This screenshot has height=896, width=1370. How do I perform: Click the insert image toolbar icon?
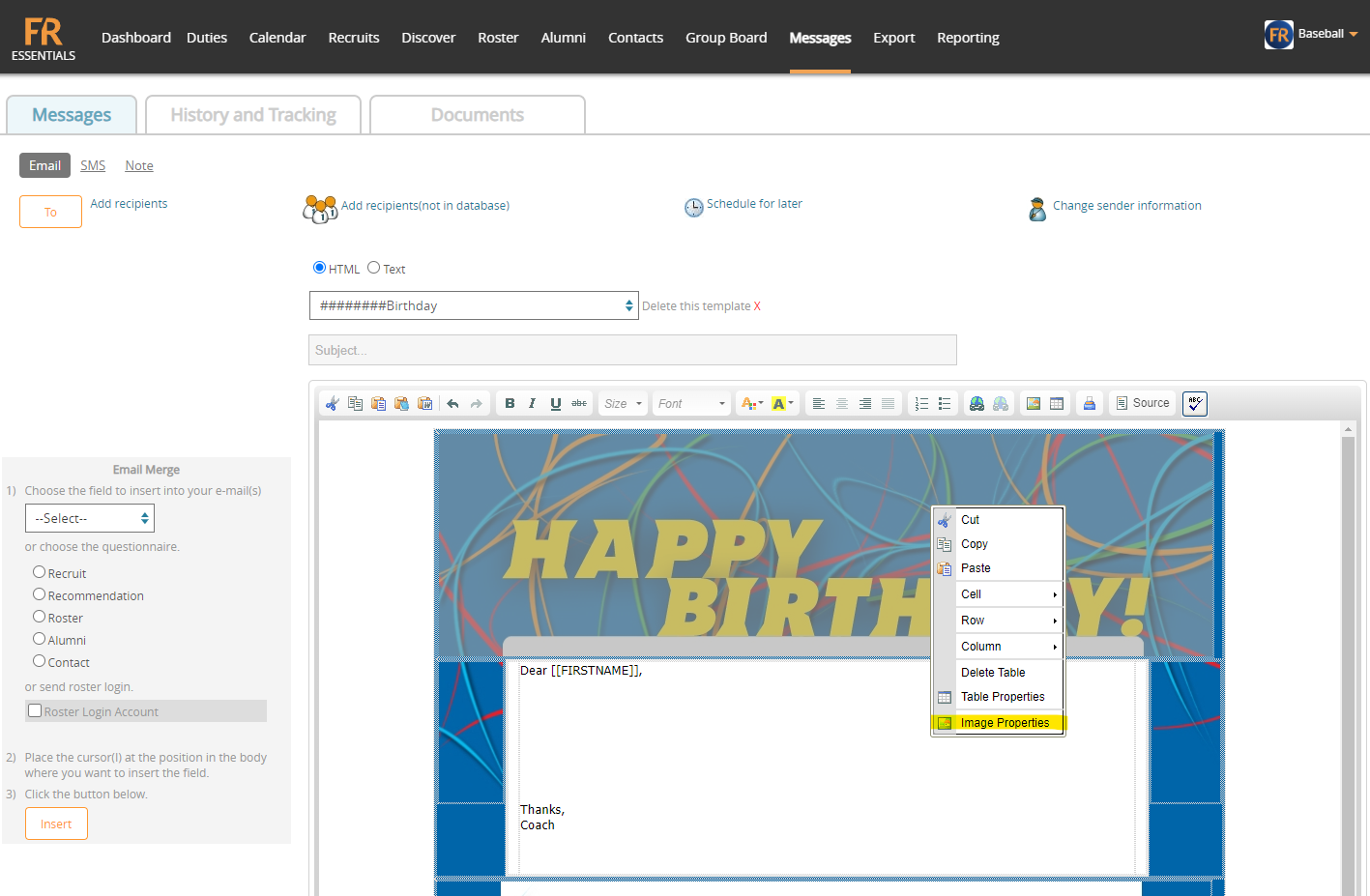tap(1034, 404)
